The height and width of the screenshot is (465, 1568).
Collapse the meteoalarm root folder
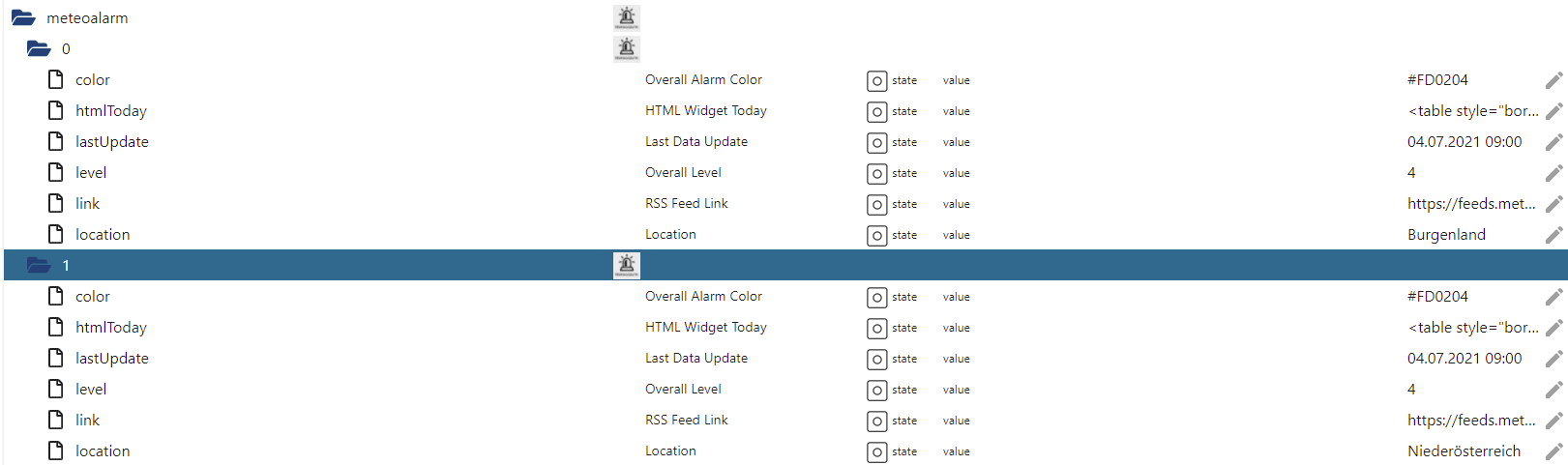[x=23, y=17]
